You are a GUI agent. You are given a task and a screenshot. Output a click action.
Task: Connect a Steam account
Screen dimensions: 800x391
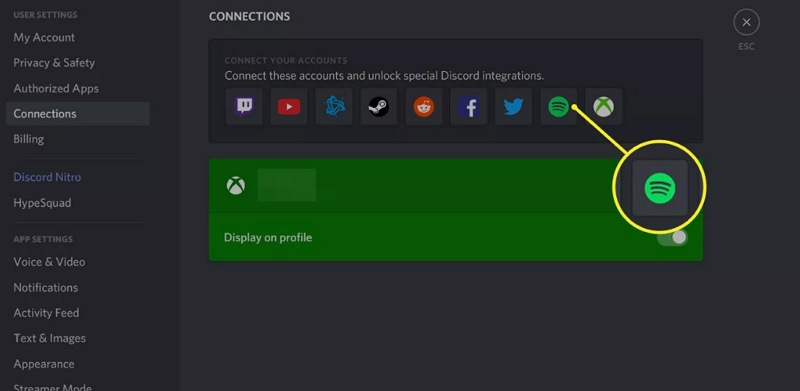[x=379, y=107]
